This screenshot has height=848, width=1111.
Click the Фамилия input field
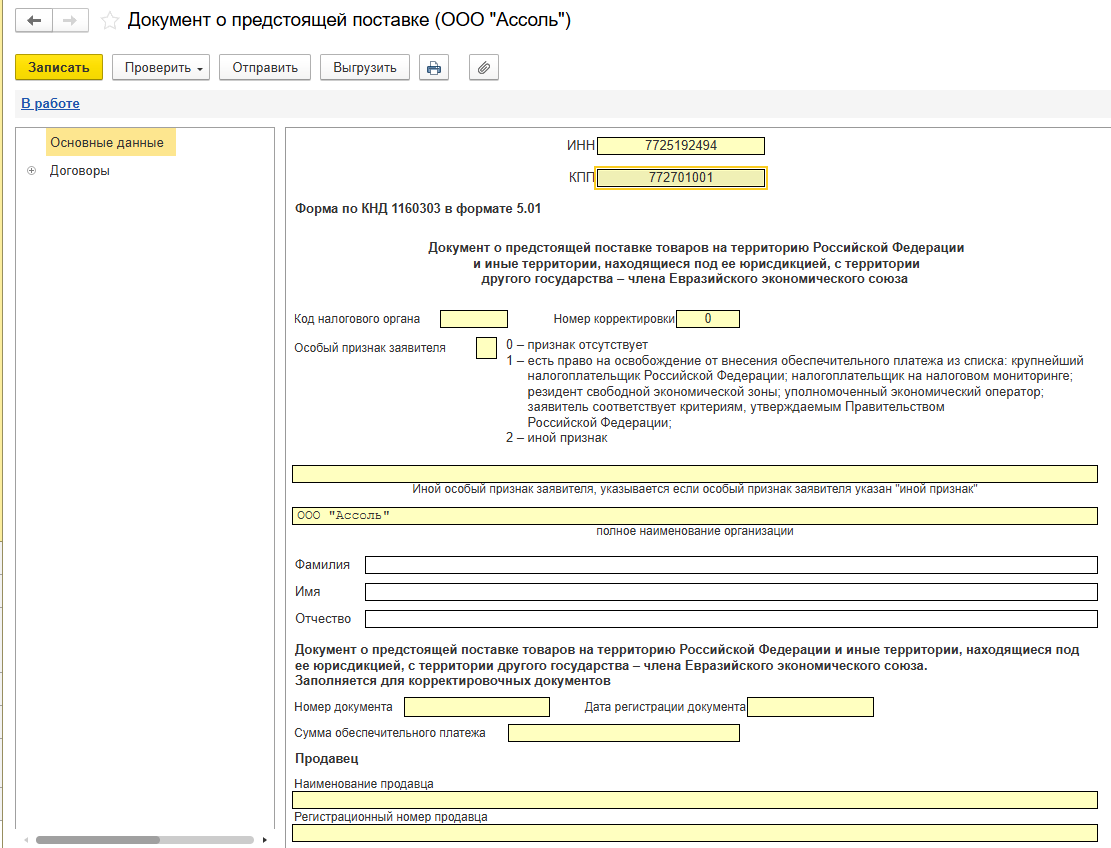pyautogui.click(x=730, y=565)
